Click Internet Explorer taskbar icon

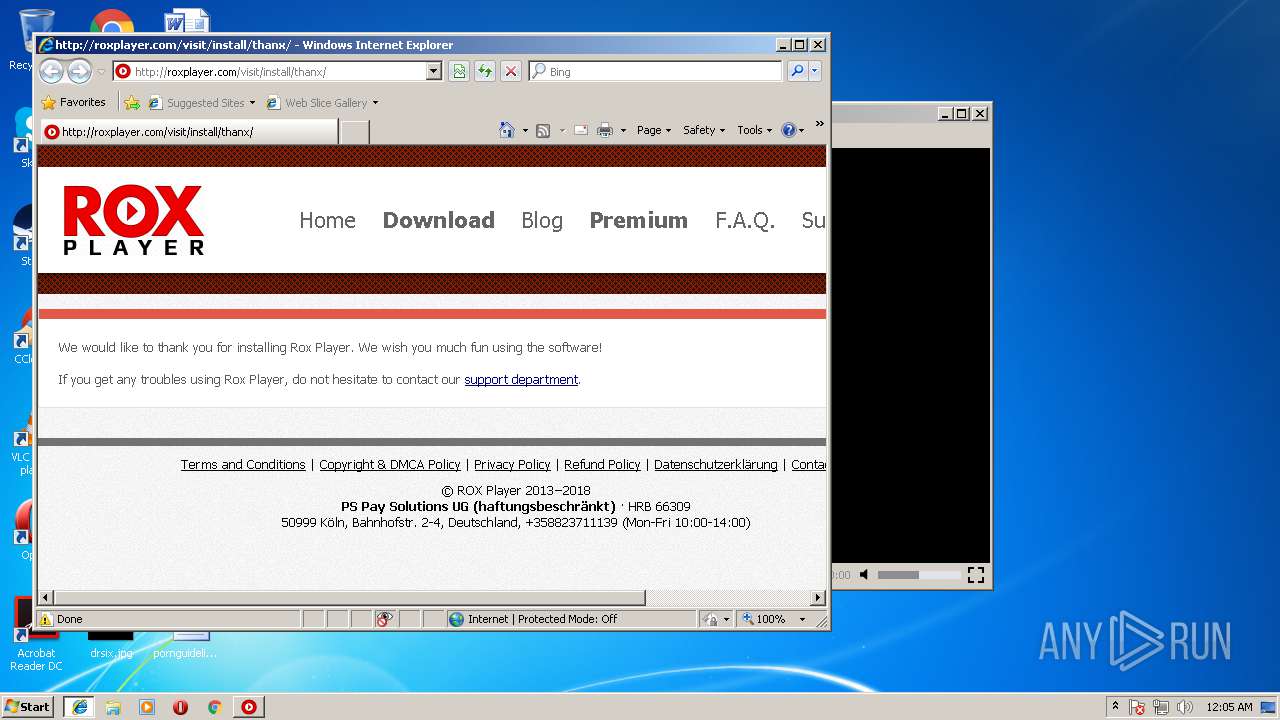point(79,707)
